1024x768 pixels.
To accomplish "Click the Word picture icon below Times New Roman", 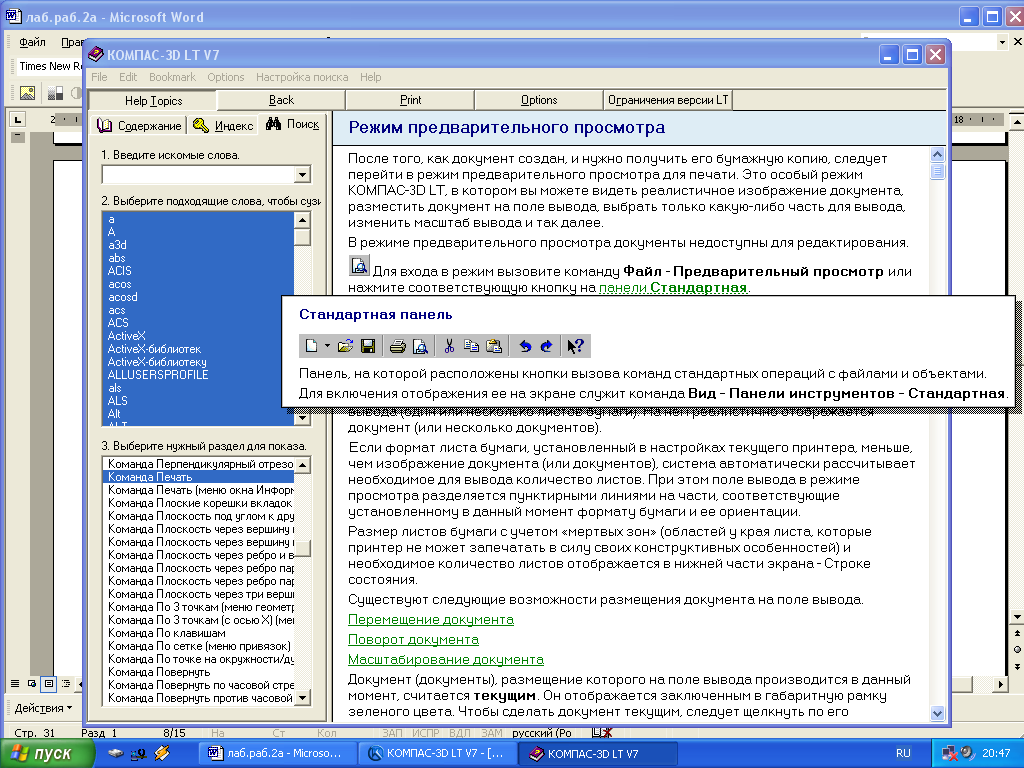I will click(27, 93).
